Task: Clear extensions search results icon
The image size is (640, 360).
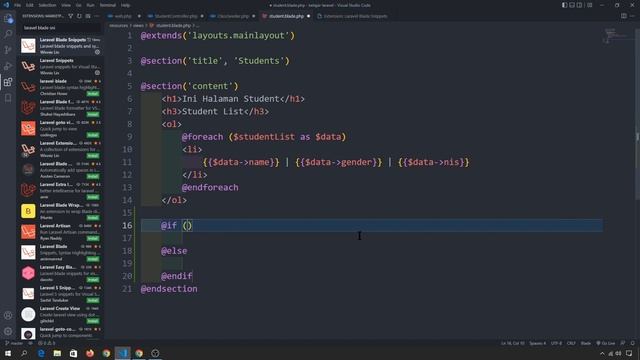Action: [x=88, y=16]
